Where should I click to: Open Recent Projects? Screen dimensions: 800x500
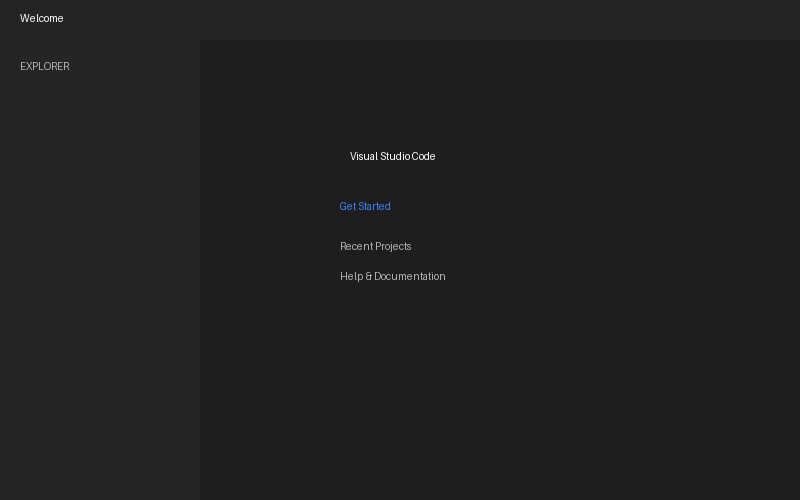coord(376,246)
